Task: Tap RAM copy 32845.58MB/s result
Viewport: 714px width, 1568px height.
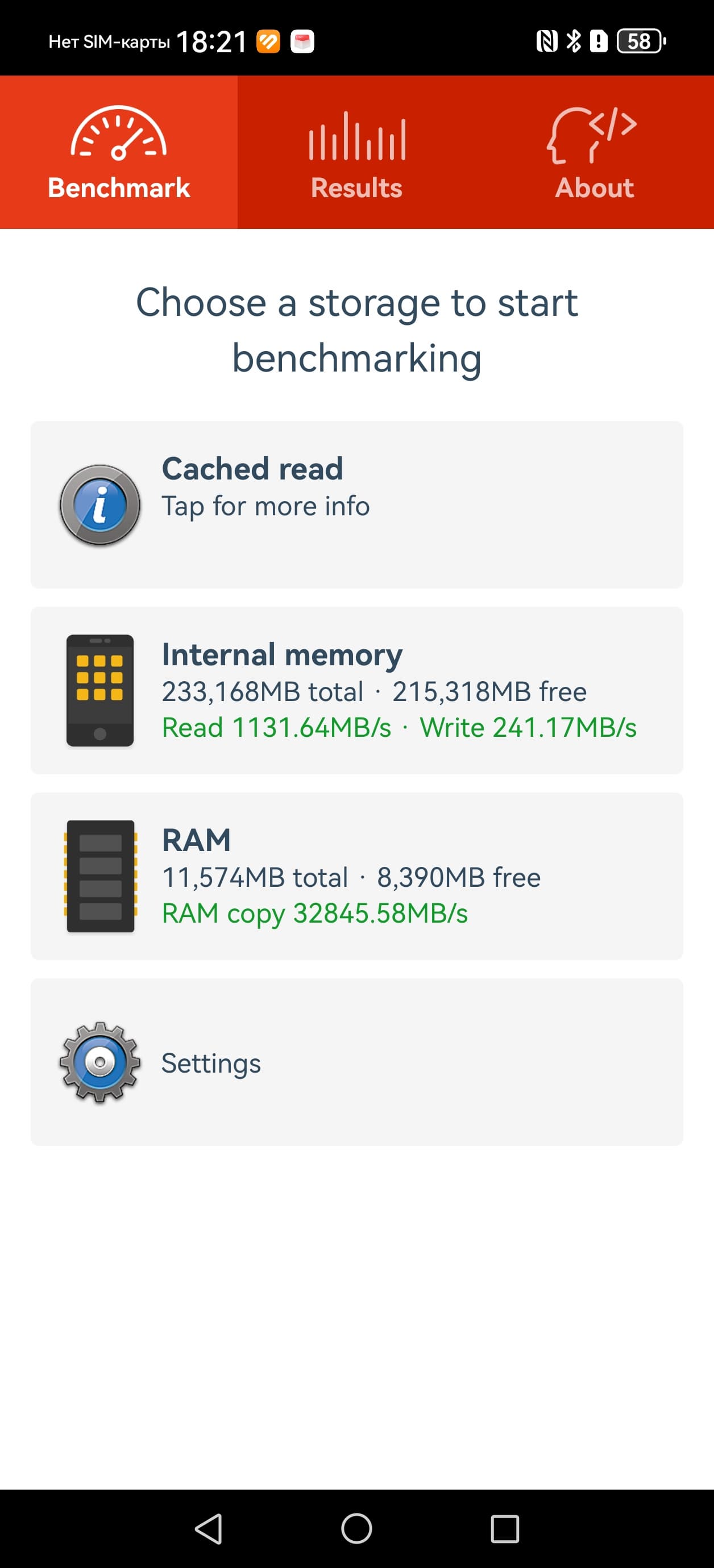Action: pyautogui.click(x=315, y=913)
